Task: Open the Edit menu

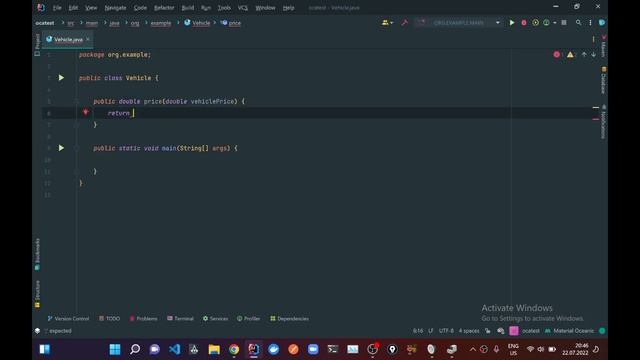Action: click(73, 8)
